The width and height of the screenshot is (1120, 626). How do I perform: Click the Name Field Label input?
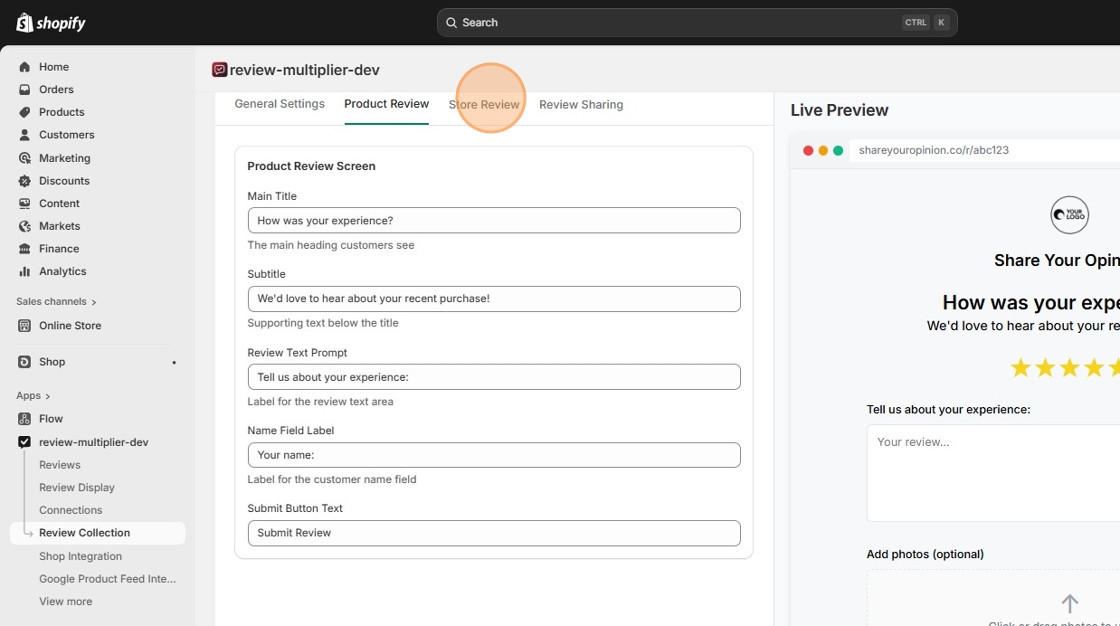tap(494, 454)
